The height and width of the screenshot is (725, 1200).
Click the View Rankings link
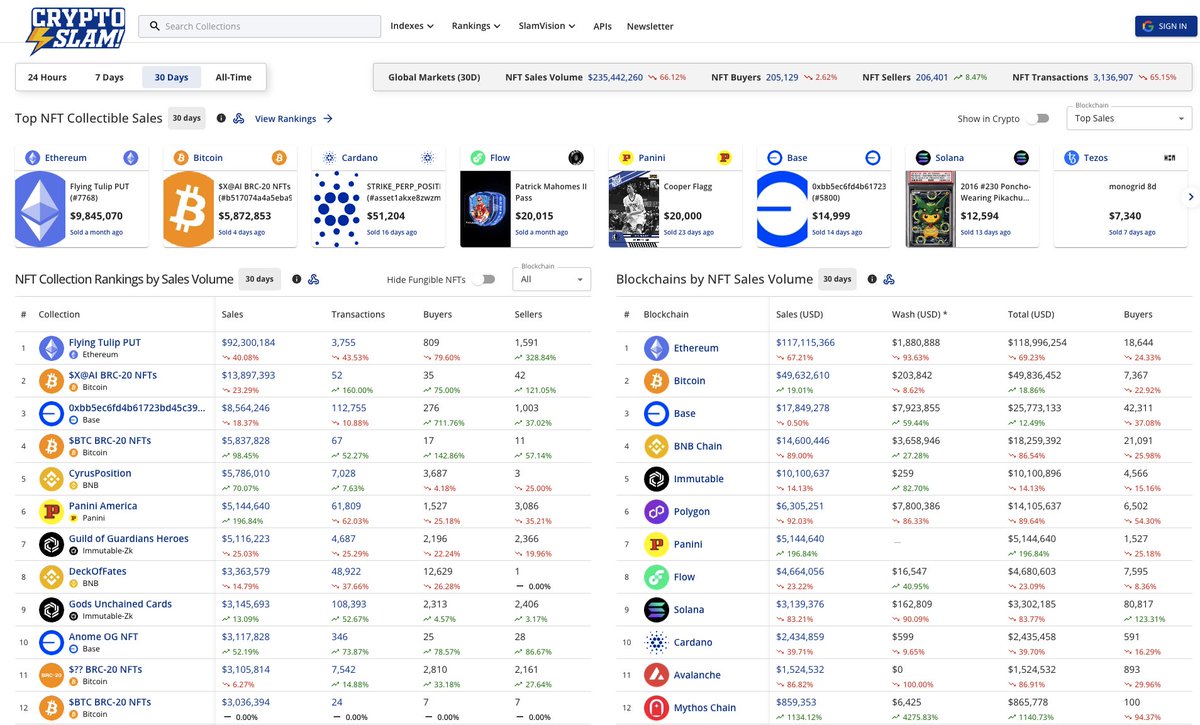tap(285, 118)
